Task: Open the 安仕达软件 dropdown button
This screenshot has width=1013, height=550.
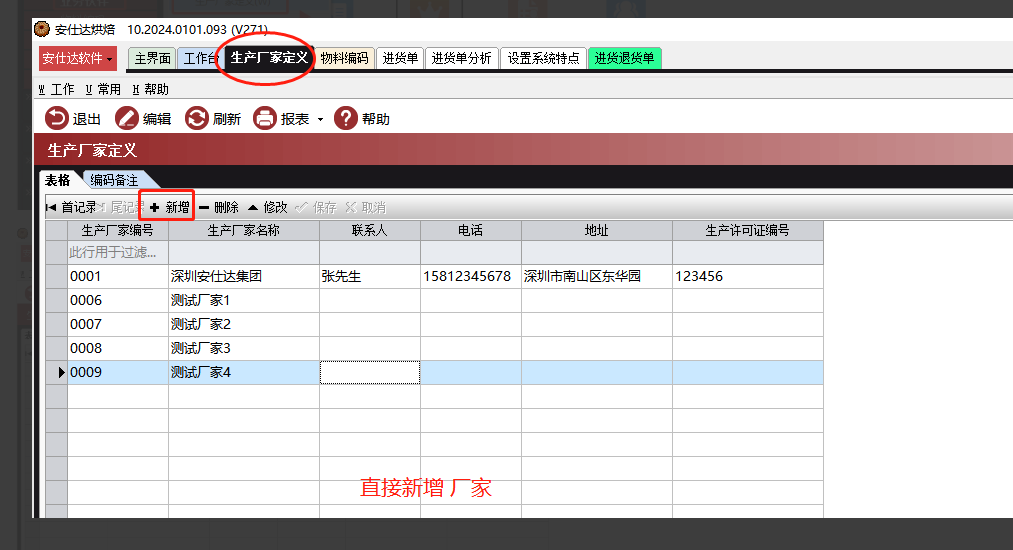Action: [x=78, y=59]
